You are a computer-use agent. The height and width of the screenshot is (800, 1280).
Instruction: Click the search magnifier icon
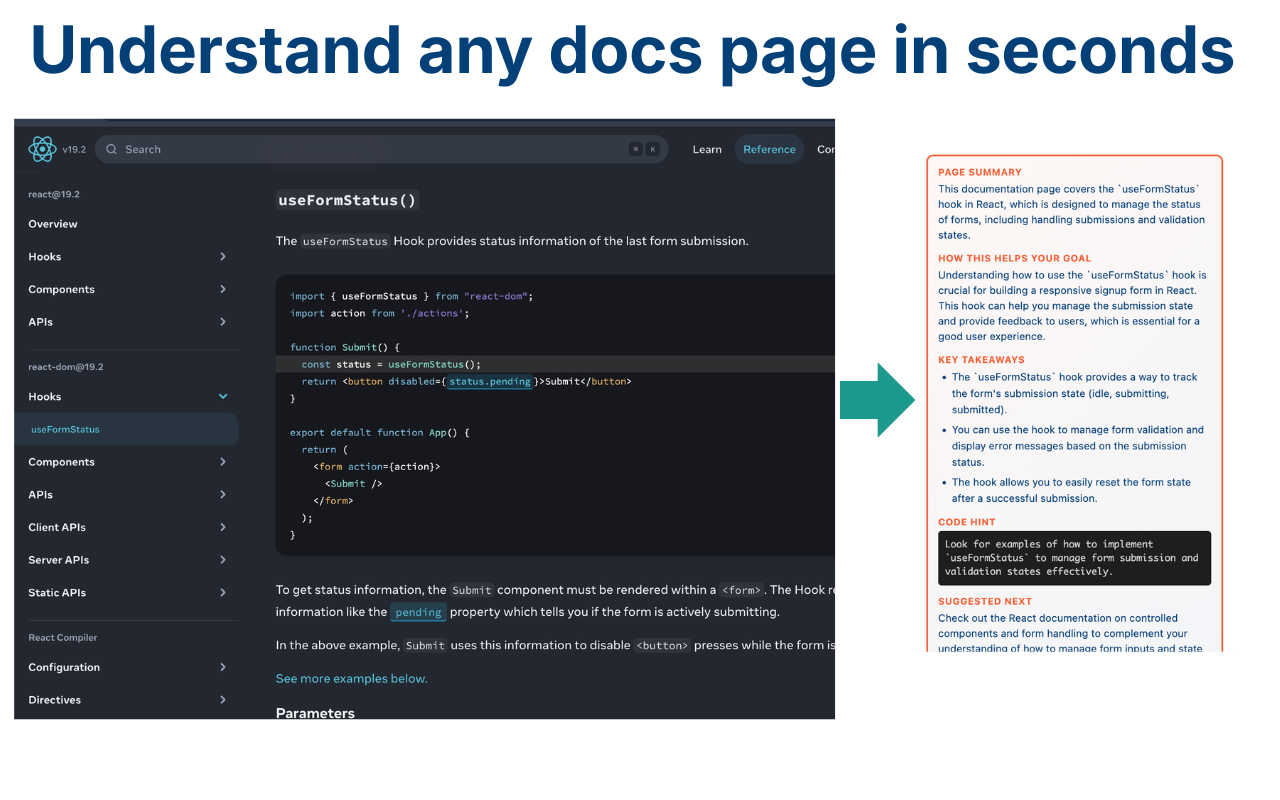coord(112,149)
